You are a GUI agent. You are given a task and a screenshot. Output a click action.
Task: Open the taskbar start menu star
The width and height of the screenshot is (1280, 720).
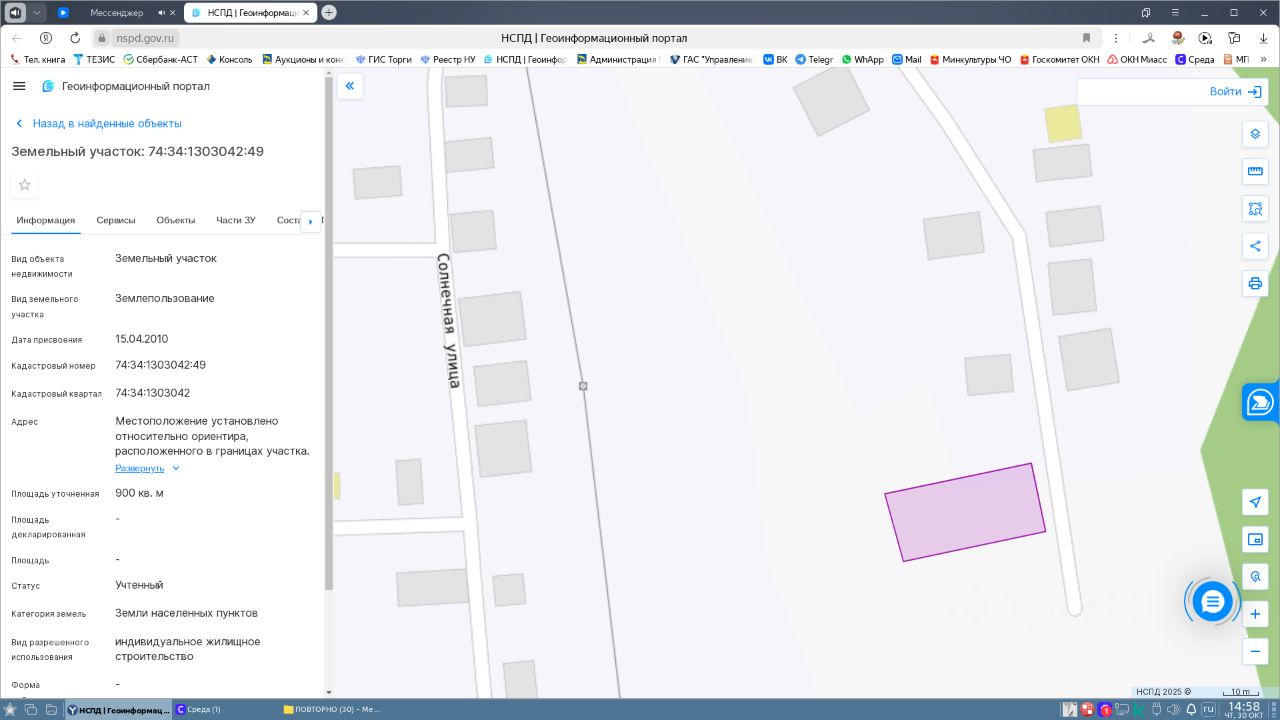click(x=10, y=709)
